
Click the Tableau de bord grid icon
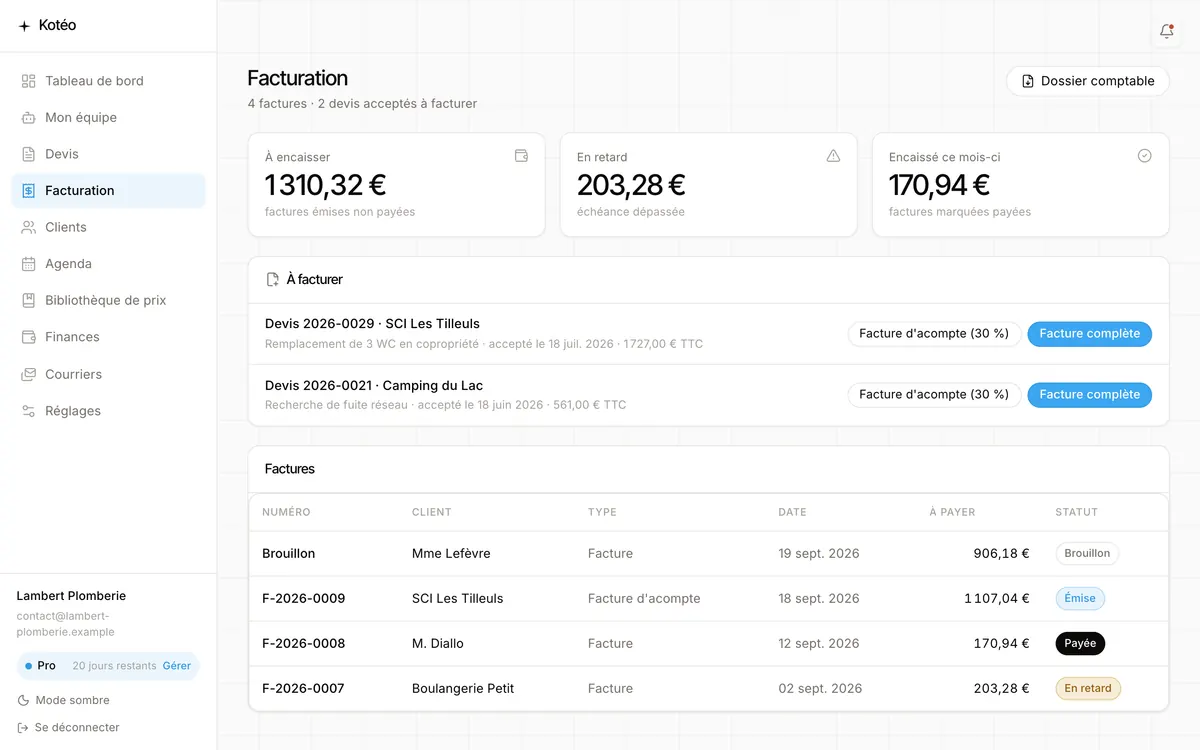pyautogui.click(x=28, y=81)
